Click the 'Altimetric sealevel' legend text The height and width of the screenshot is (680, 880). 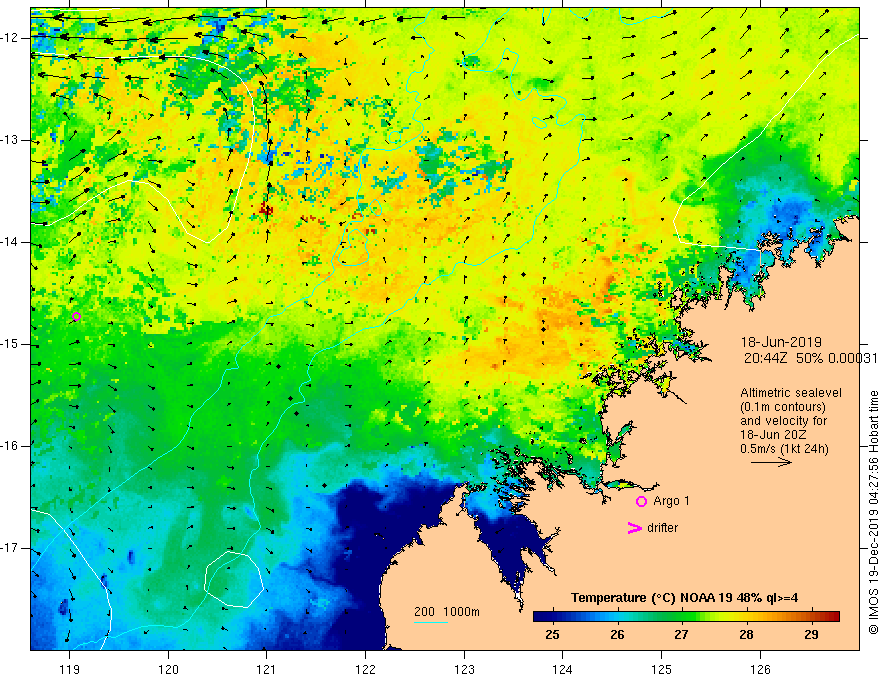click(791, 393)
